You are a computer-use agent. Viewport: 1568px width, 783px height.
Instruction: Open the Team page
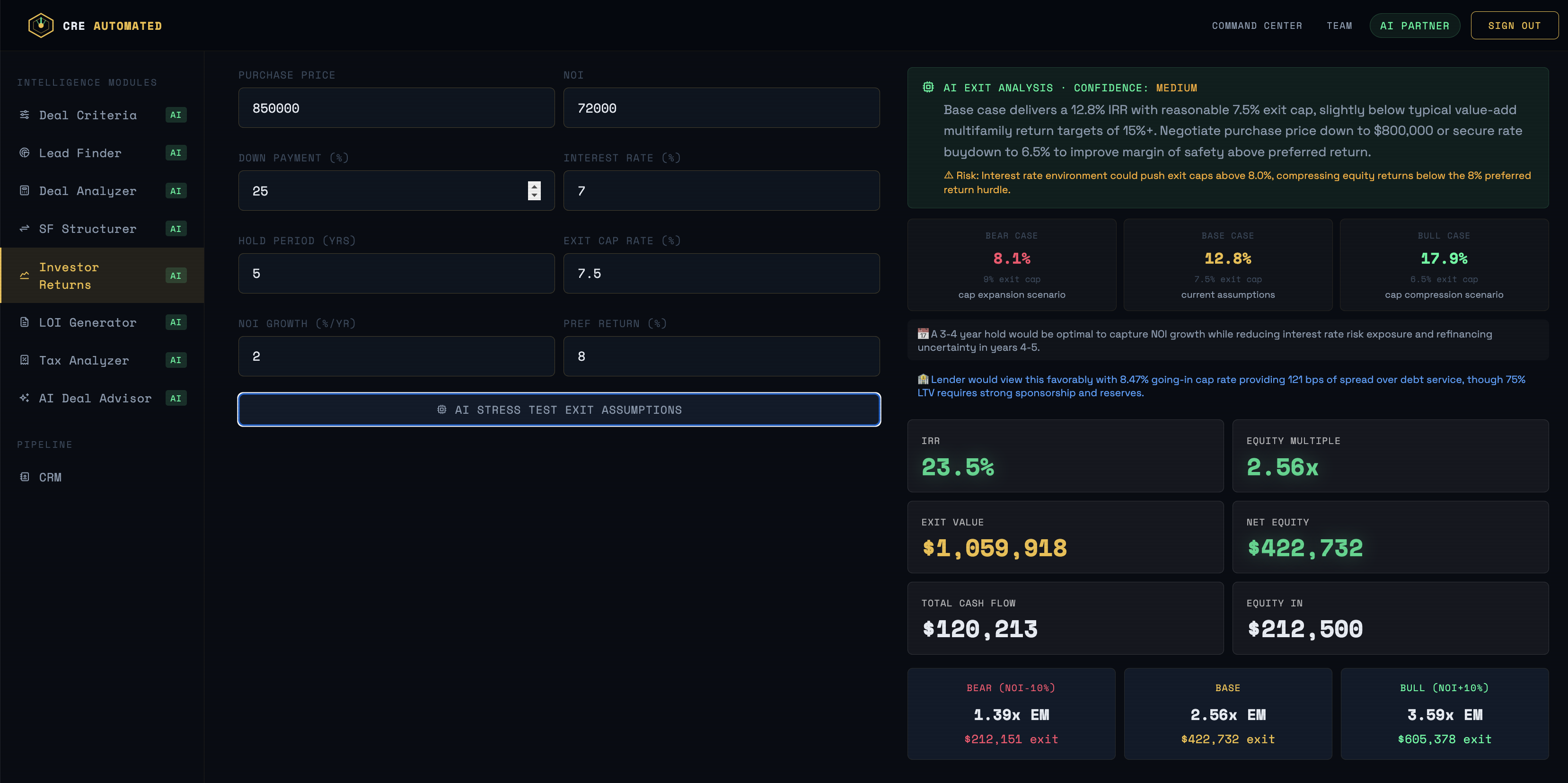1339,26
